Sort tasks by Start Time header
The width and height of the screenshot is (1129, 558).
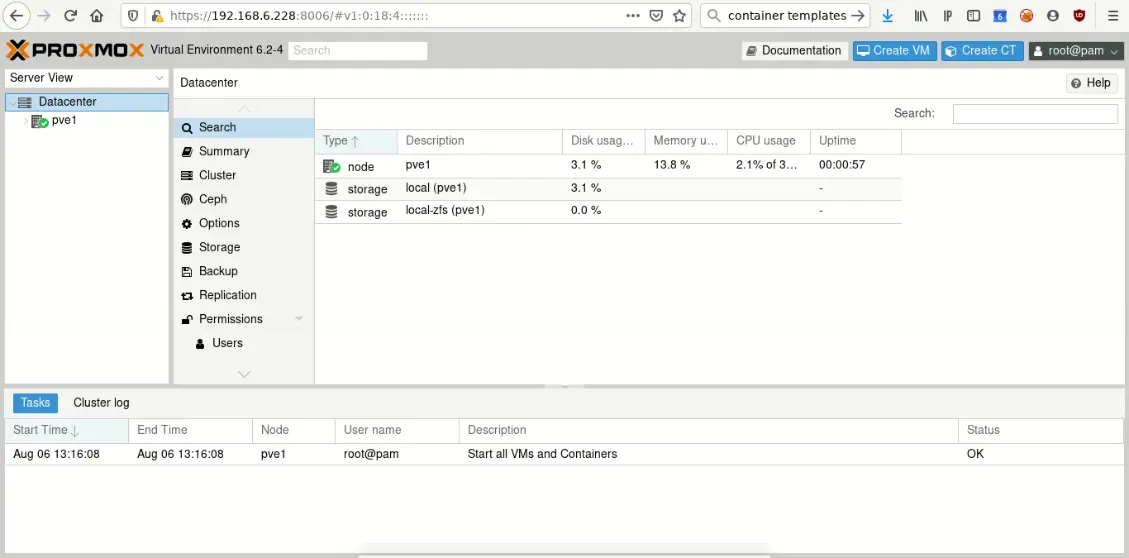[x=67, y=431]
